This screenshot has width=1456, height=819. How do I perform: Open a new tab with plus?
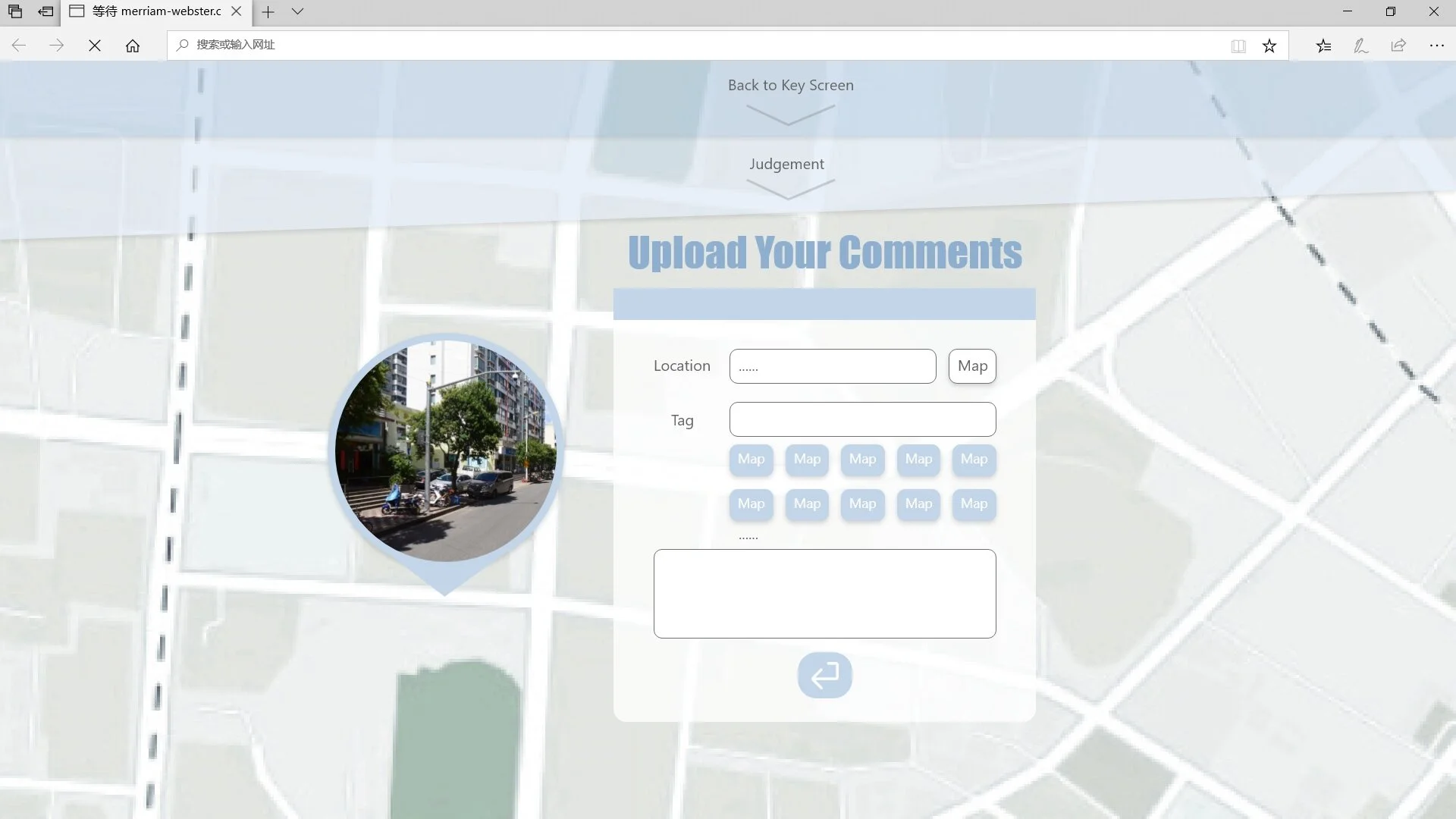coord(268,11)
